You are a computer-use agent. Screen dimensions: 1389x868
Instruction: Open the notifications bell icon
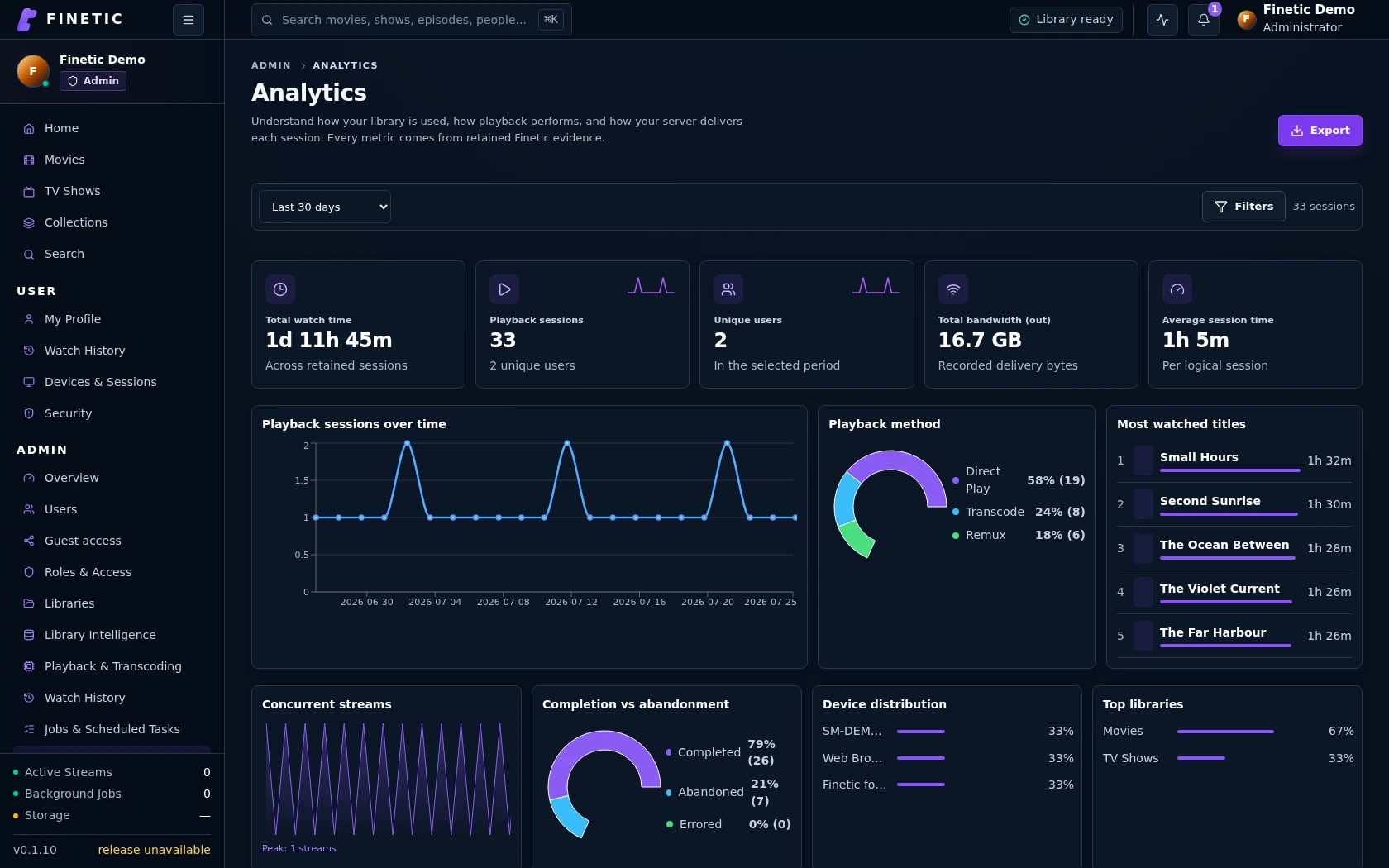click(x=1204, y=20)
